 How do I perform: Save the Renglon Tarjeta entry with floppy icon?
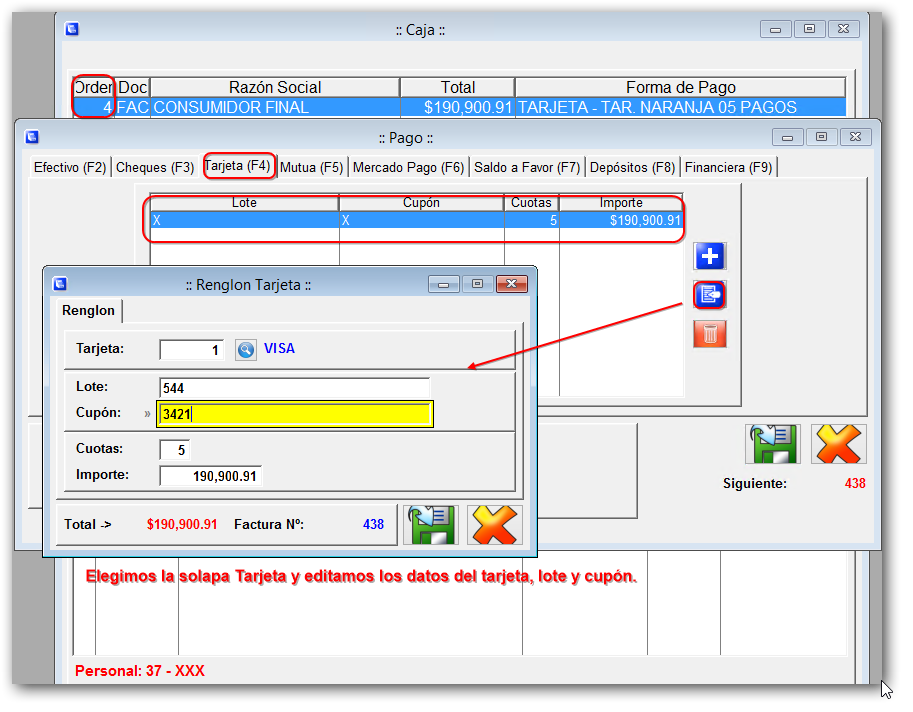click(x=430, y=524)
